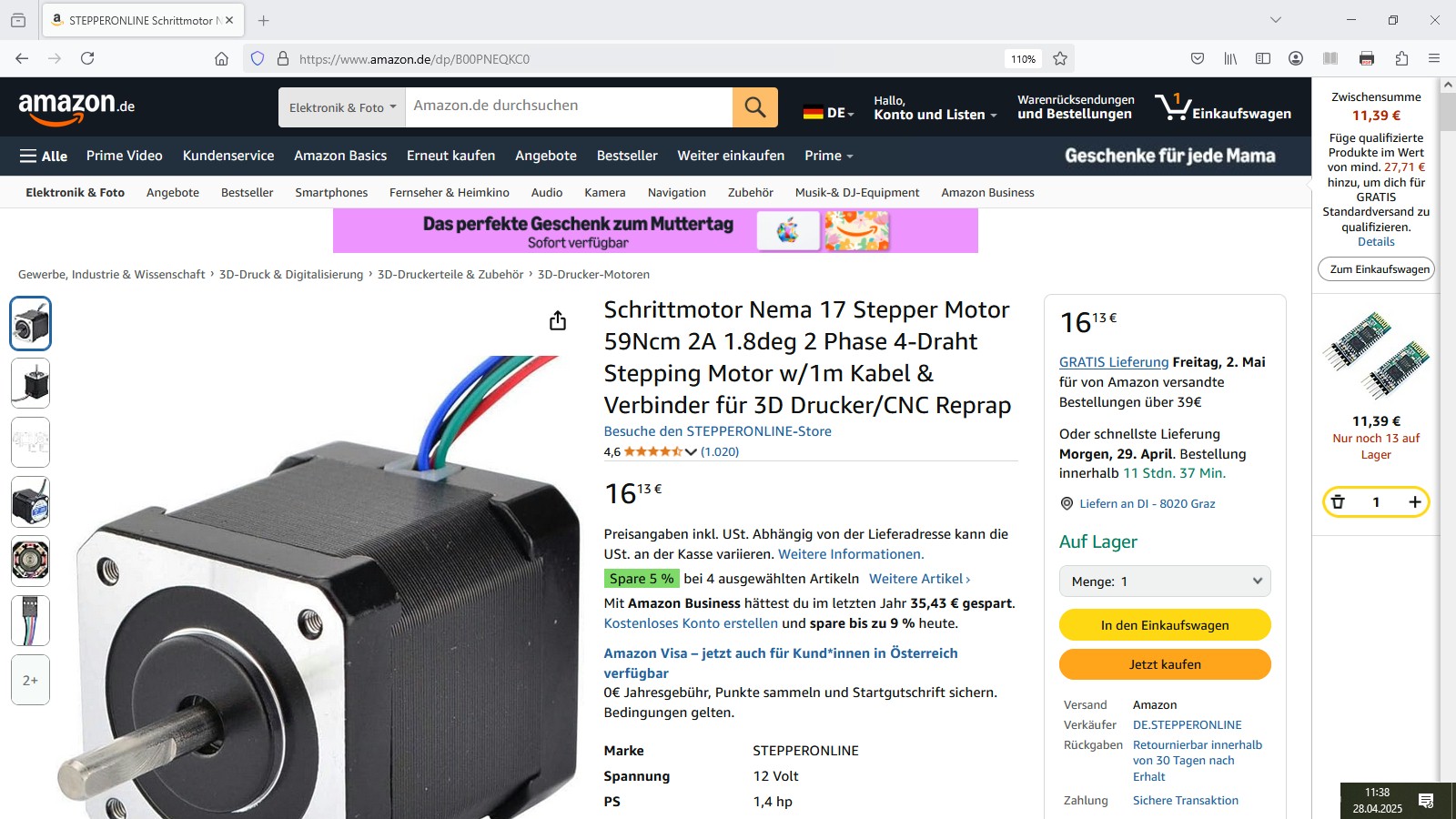Visit the STEPPERONLINE-Store link
The image size is (1456, 819).
pyautogui.click(x=717, y=431)
